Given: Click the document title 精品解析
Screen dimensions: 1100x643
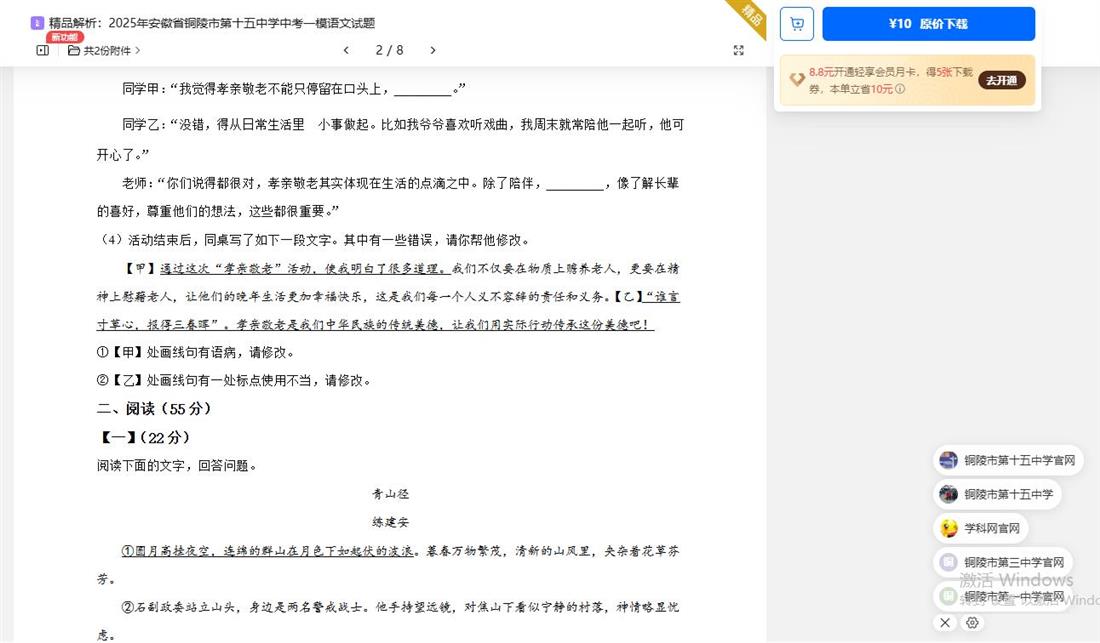Looking at the screenshot, I should (212, 23).
